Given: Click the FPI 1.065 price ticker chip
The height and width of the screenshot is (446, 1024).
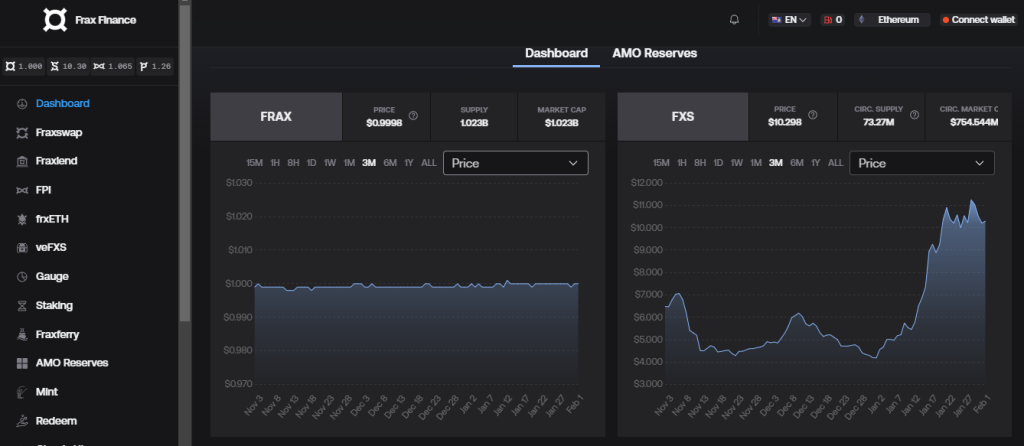Looking at the screenshot, I should pyautogui.click(x=112, y=66).
